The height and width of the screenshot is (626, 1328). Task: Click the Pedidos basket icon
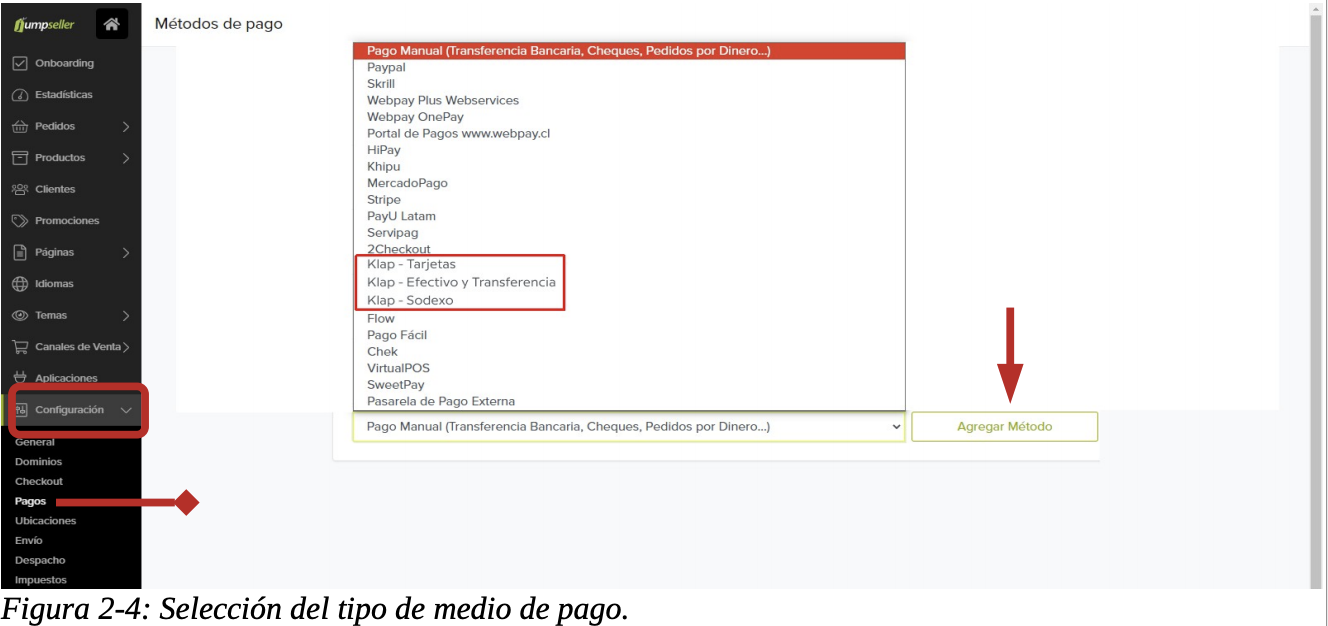click(x=20, y=127)
